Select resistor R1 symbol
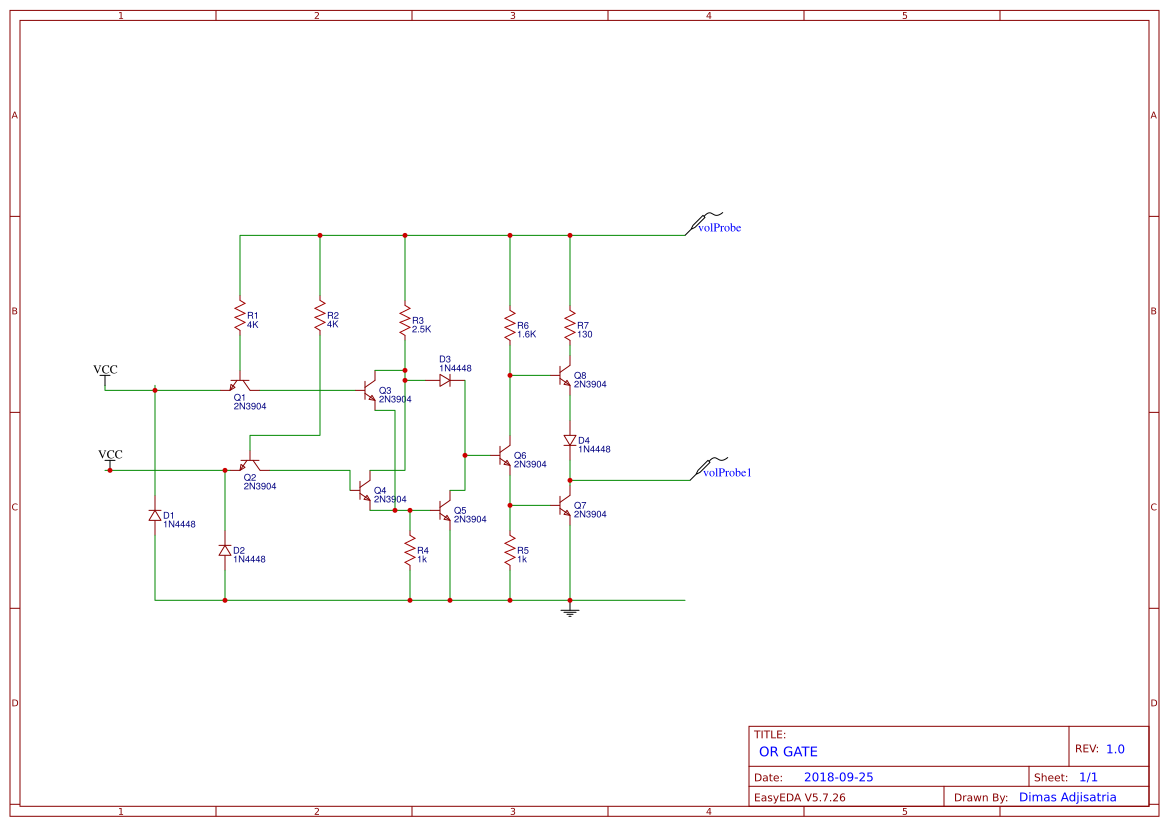The width and height of the screenshot is (1169, 827). click(x=240, y=315)
